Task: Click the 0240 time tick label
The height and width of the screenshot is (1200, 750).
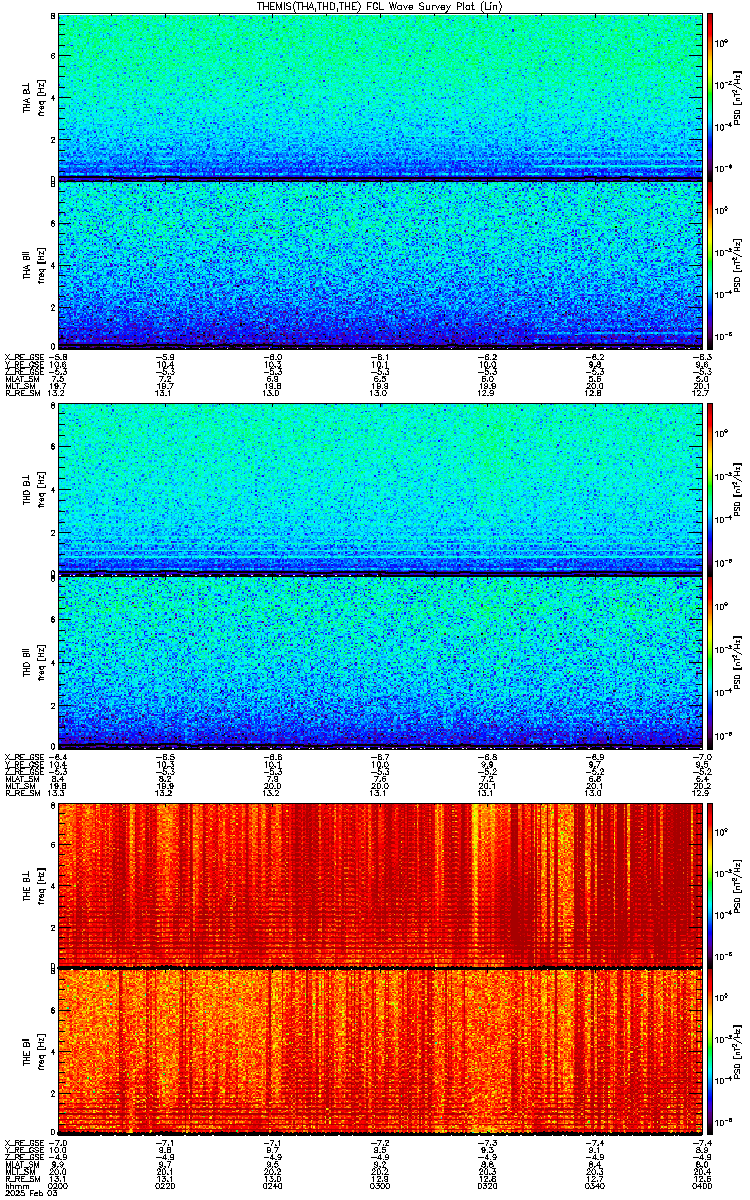Action: click(x=274, y=1185)
